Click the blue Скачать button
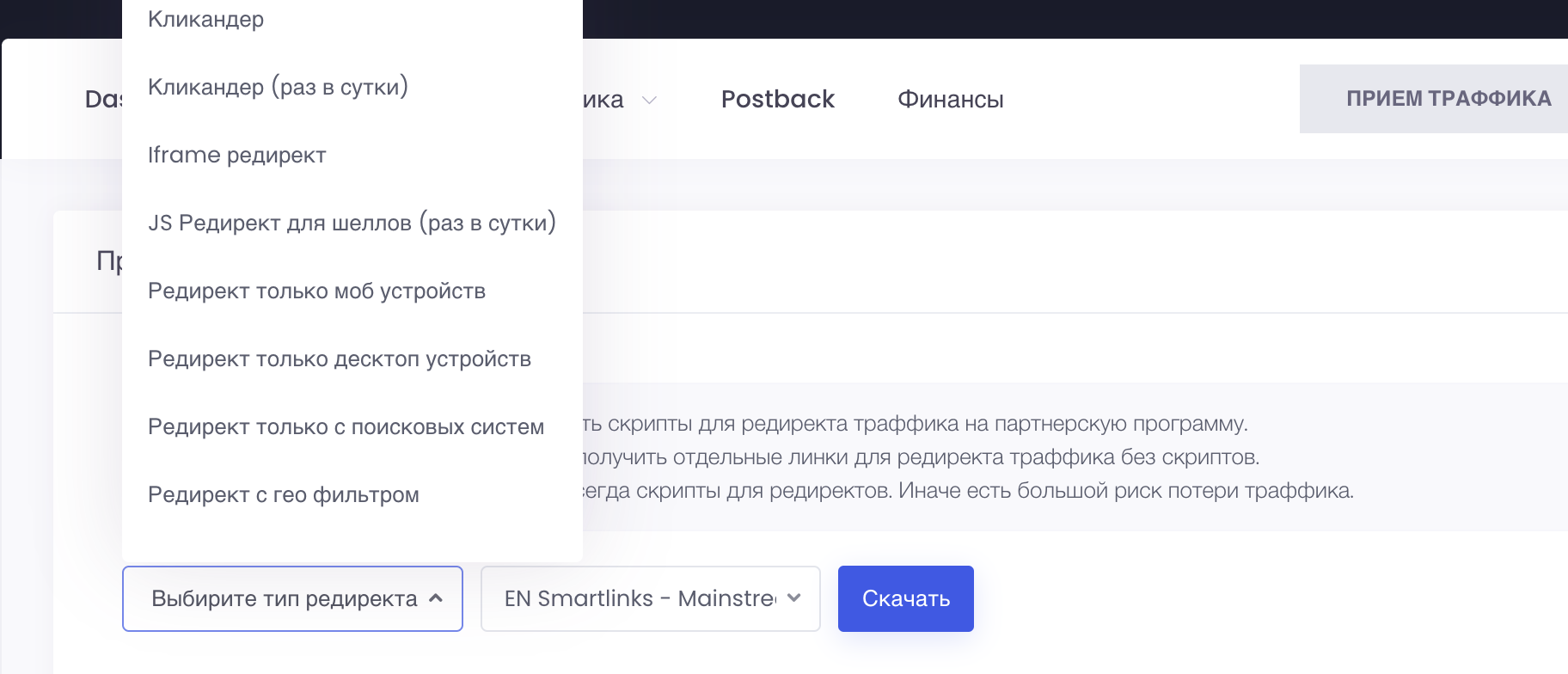The height and width of the screenshot is (674, 1568). click(x=905, y=598)
